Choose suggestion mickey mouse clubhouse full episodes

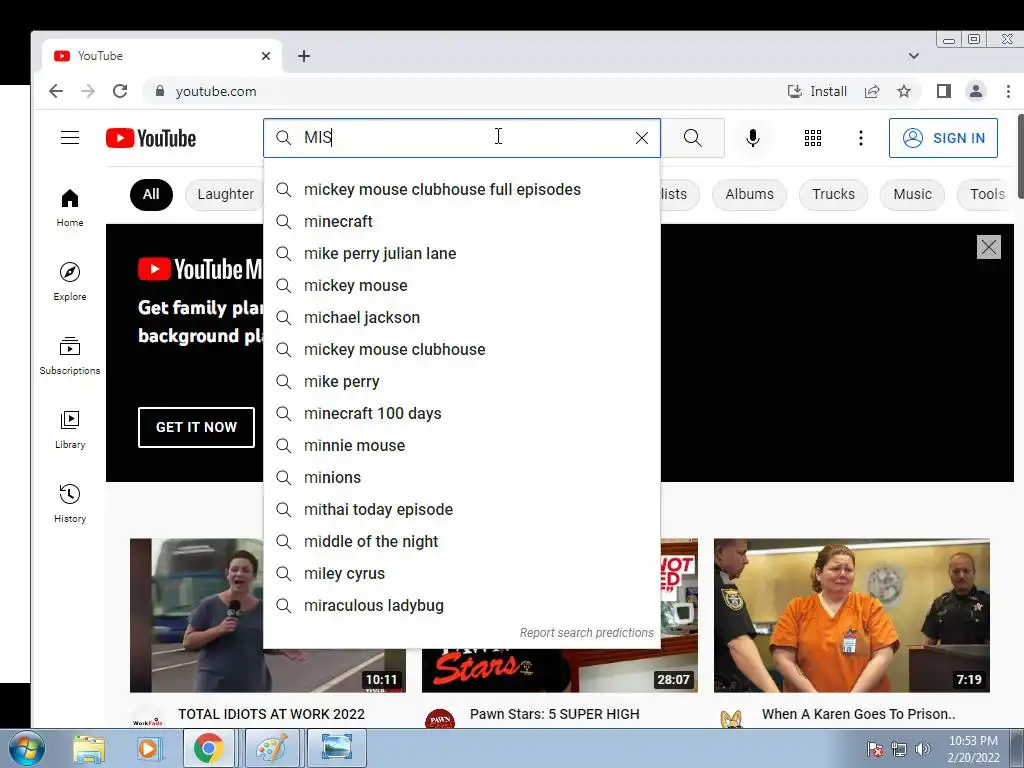(x=462, y=189)
